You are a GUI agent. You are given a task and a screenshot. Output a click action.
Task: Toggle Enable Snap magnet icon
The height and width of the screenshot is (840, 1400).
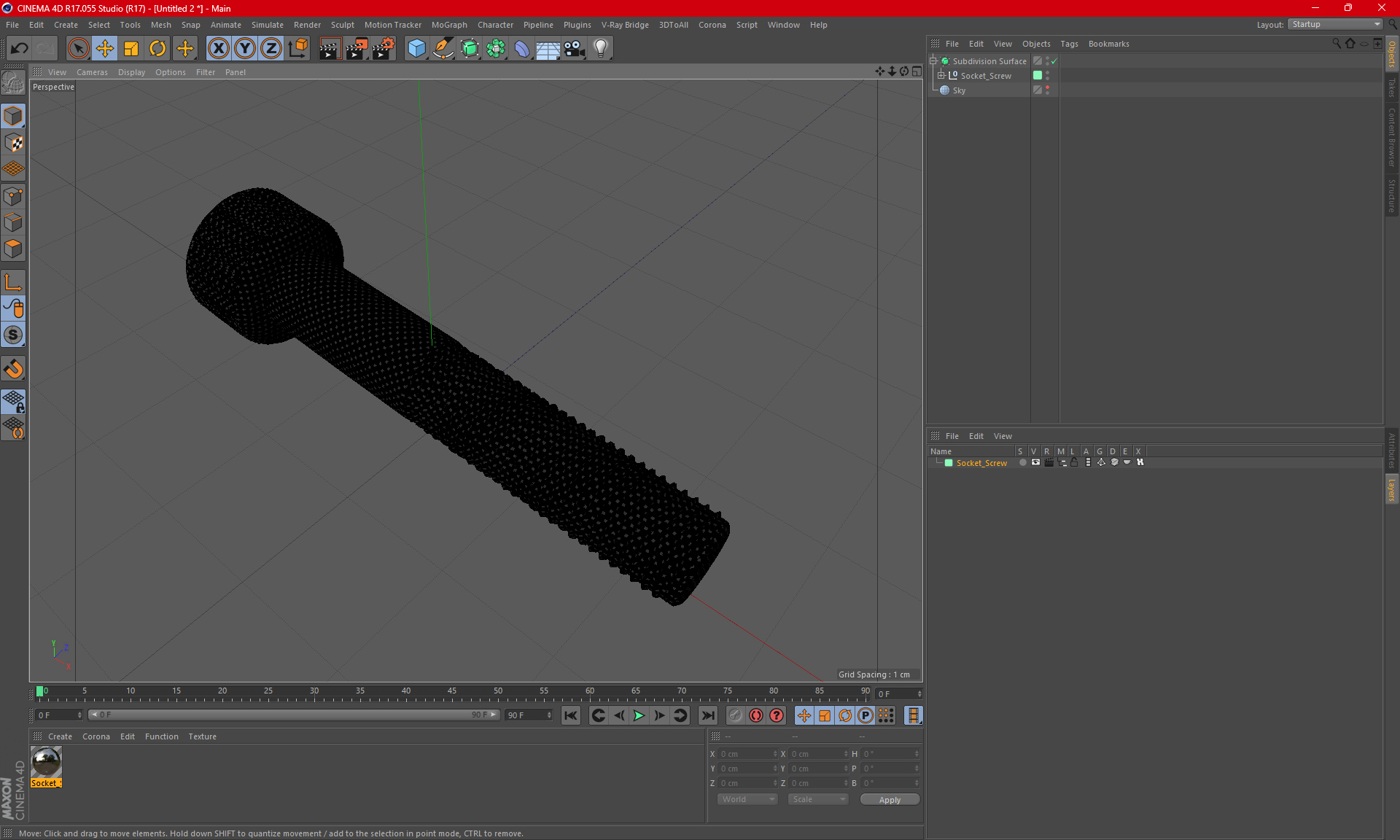(13, 369)
